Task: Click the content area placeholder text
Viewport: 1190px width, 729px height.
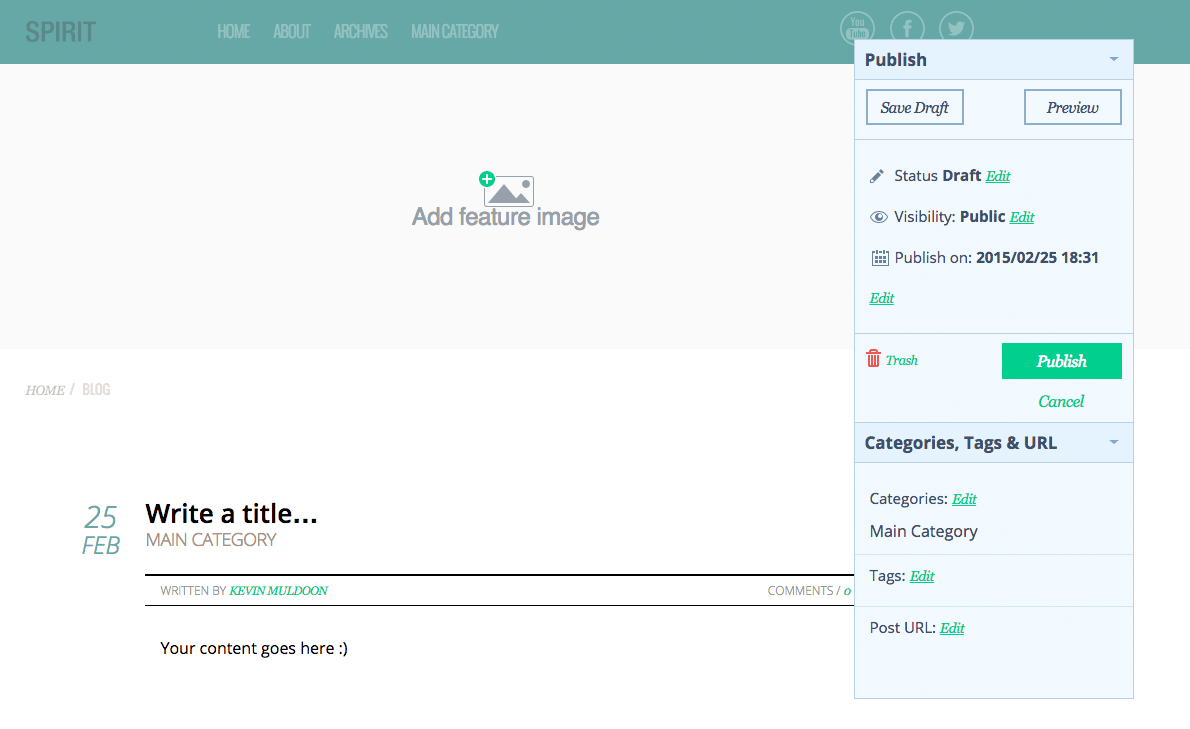Action: [254, 649]
